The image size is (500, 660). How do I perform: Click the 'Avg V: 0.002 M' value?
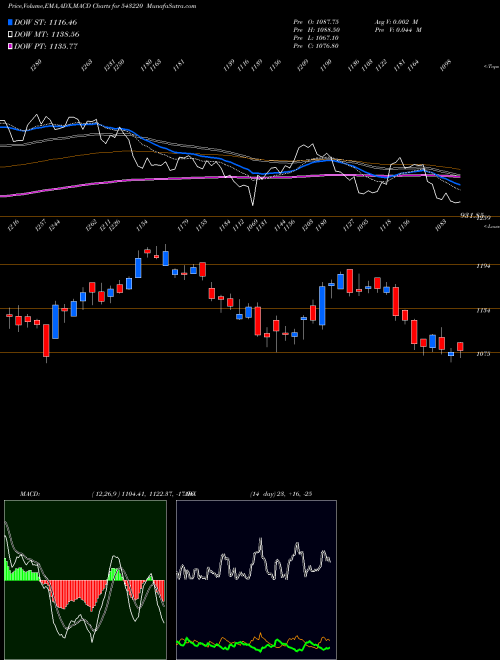click(x=396, y=21)
